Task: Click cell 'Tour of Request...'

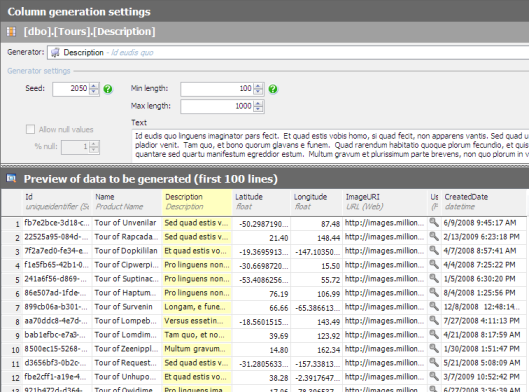Action: [127, 363]
